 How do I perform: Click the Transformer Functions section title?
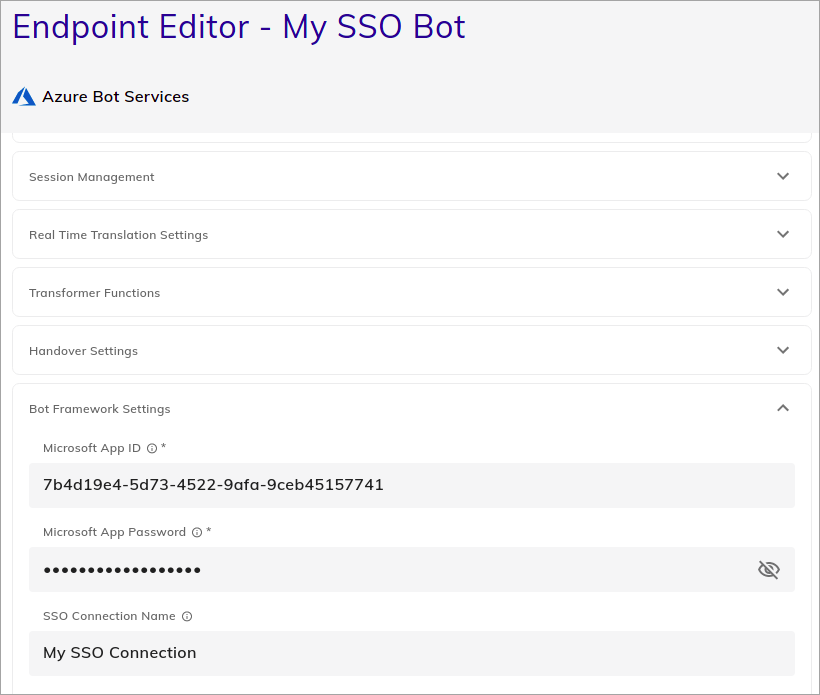pyautogui.click(x=95, y=293)
